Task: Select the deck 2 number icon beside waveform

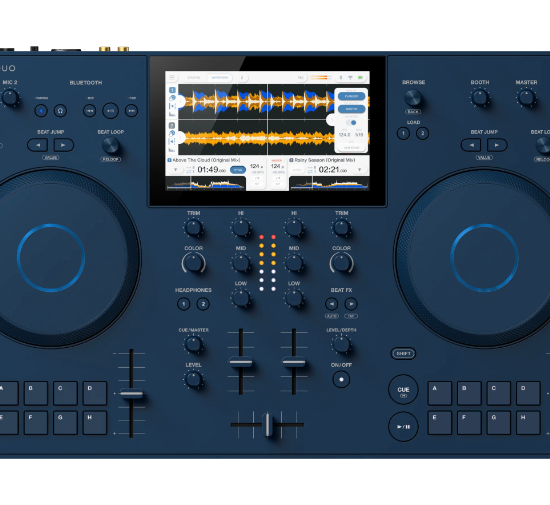Action: click(172, 125)
